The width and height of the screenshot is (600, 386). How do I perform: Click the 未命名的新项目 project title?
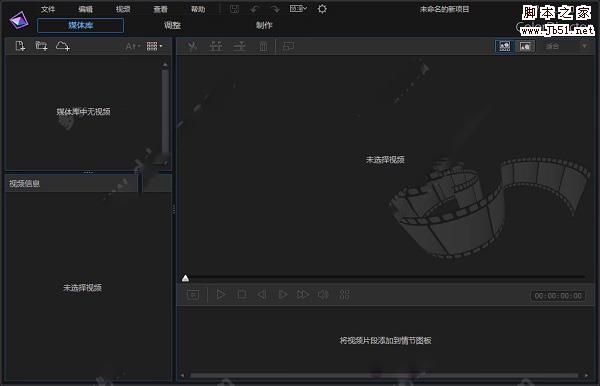pyautogui.click(x=444, y=9)
